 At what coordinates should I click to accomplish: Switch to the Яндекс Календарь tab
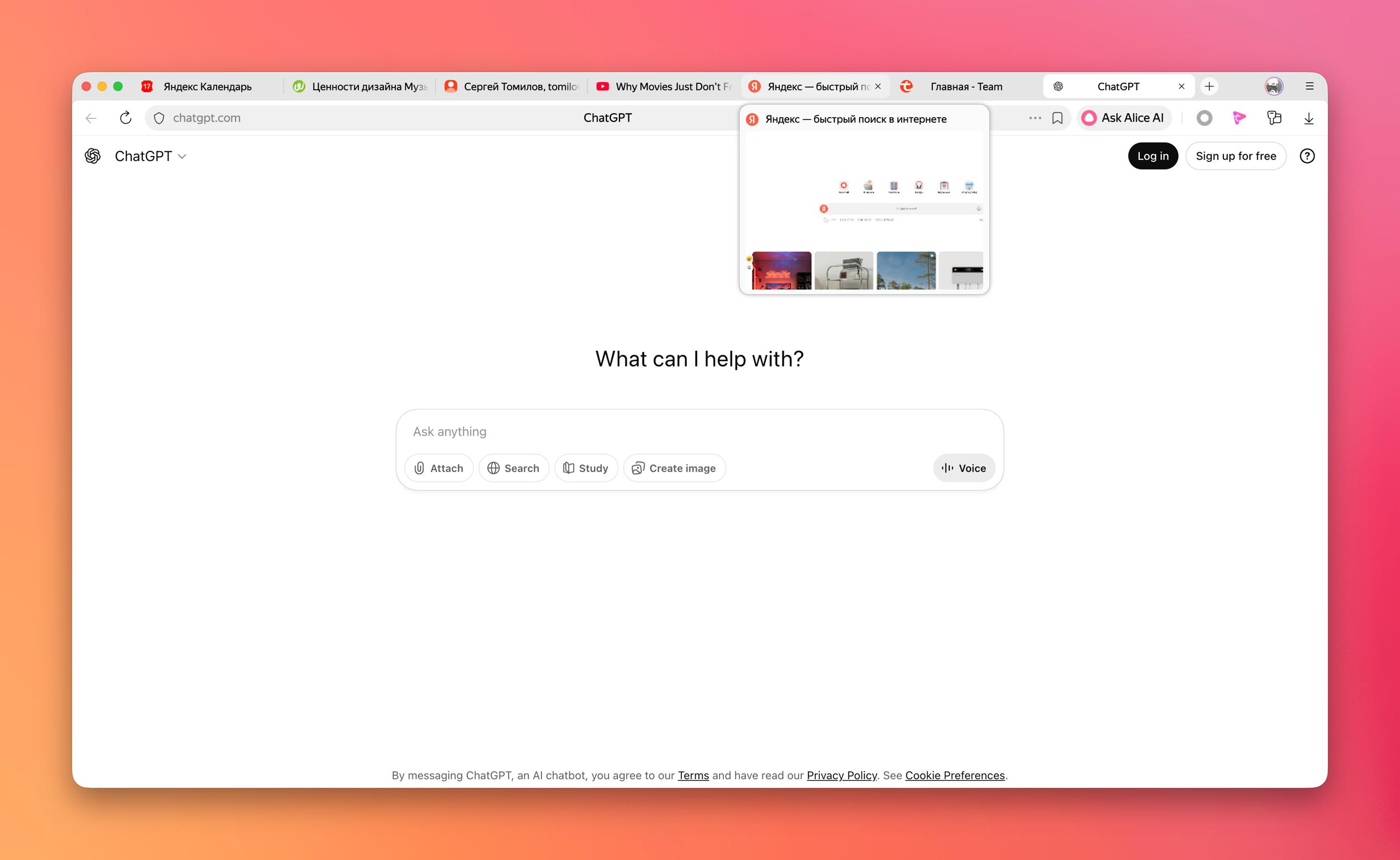pos(207,86)
